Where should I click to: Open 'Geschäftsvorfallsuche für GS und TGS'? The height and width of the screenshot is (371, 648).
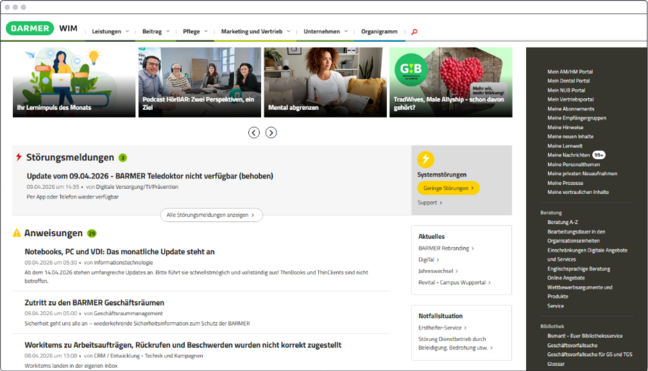click(590, 354)
